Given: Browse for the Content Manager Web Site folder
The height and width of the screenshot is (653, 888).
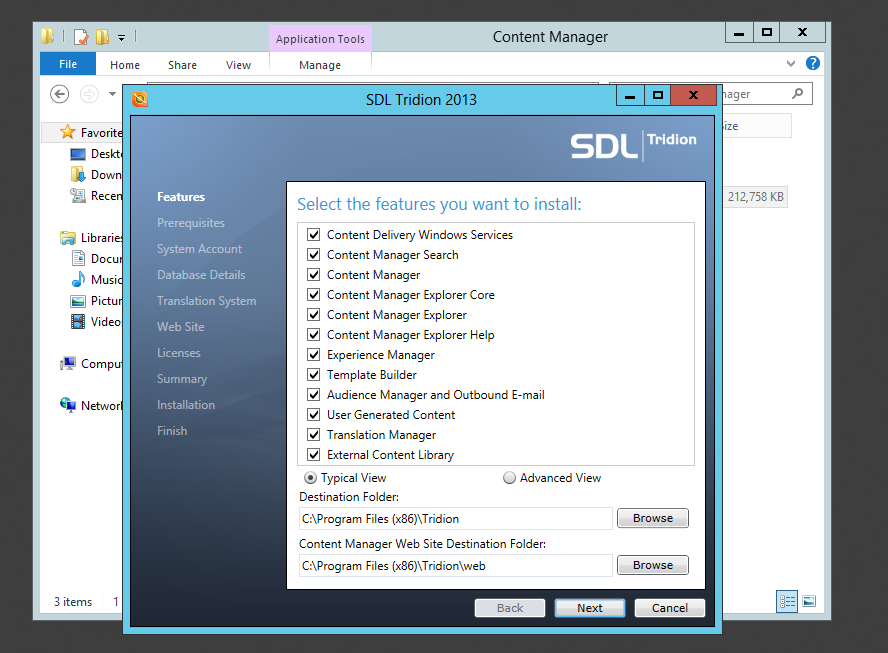Looking at the screenshot, I should pyautogui.click(x=652, y=565).
